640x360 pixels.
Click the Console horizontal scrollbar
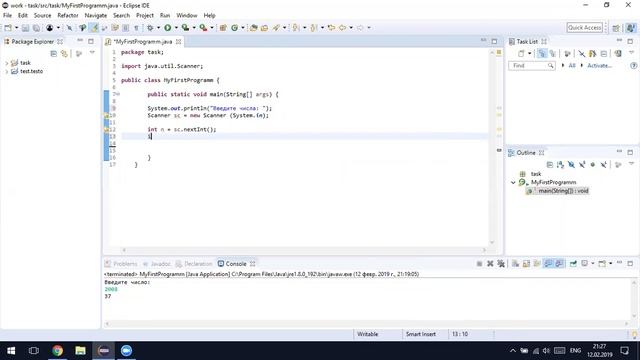click(367, 324)
